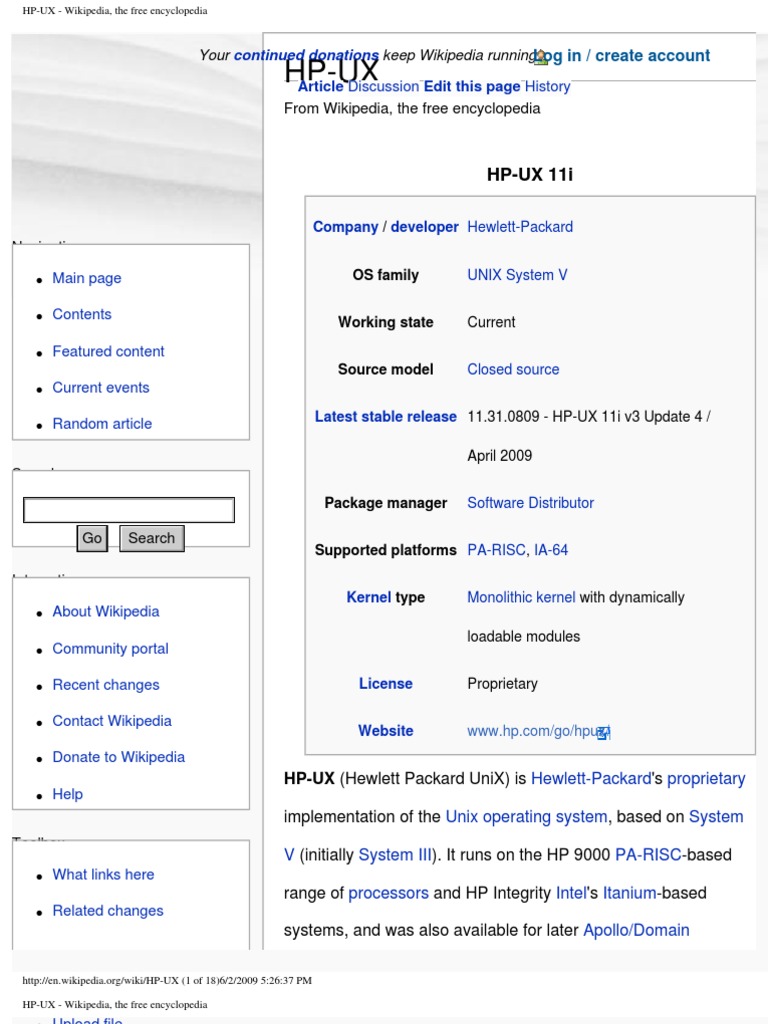Open the Article tab
Image resolution: width=768 pixels, height=1024 pixels.
[x=321, y=86]
